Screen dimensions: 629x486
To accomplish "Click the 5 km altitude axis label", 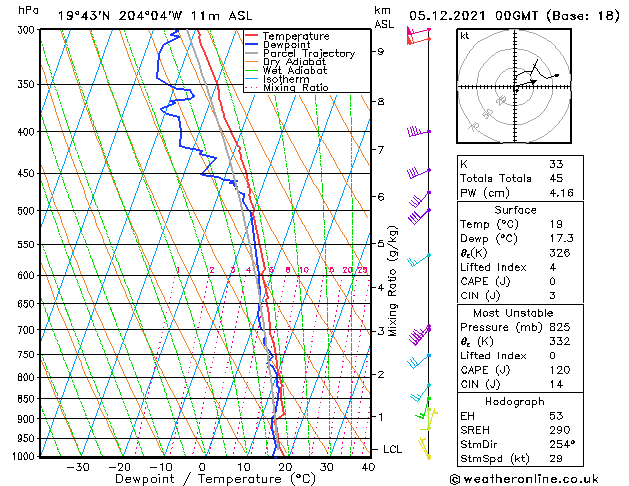I will pyautogui.click(x=381, y=243).
